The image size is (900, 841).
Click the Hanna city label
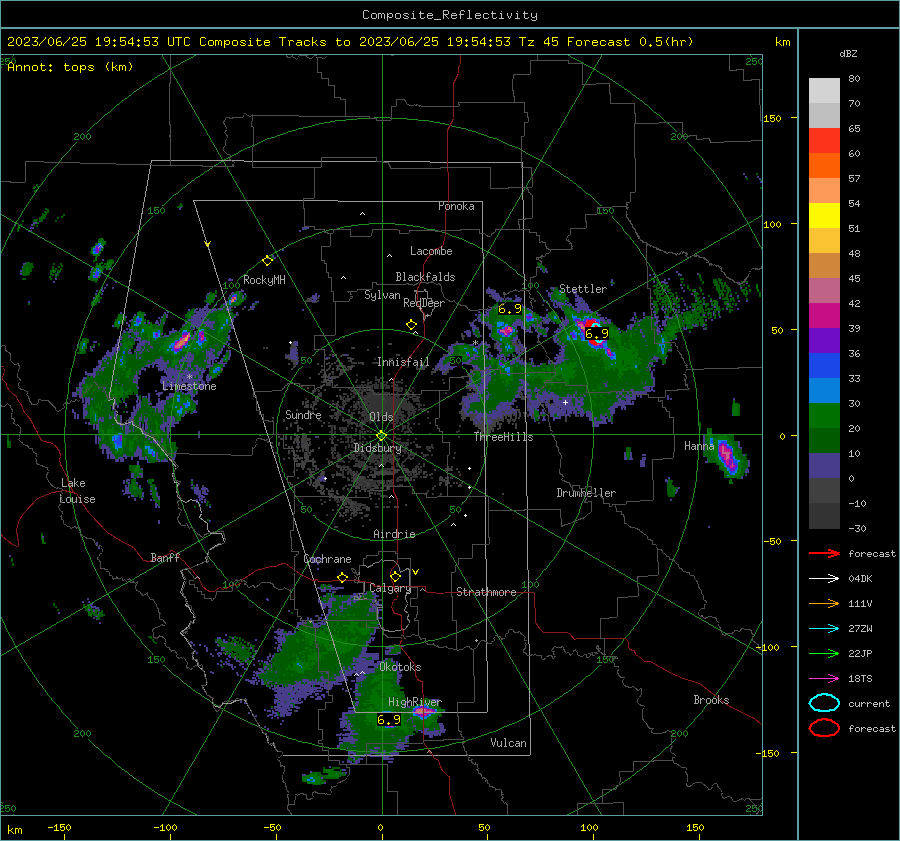(699, 446)
